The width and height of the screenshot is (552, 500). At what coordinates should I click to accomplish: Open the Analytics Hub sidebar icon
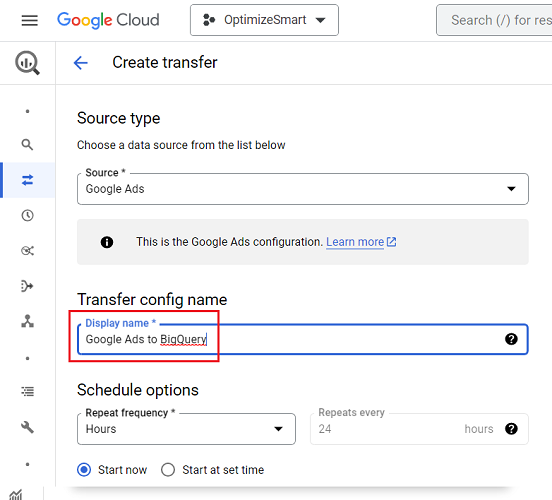point(27,251)
